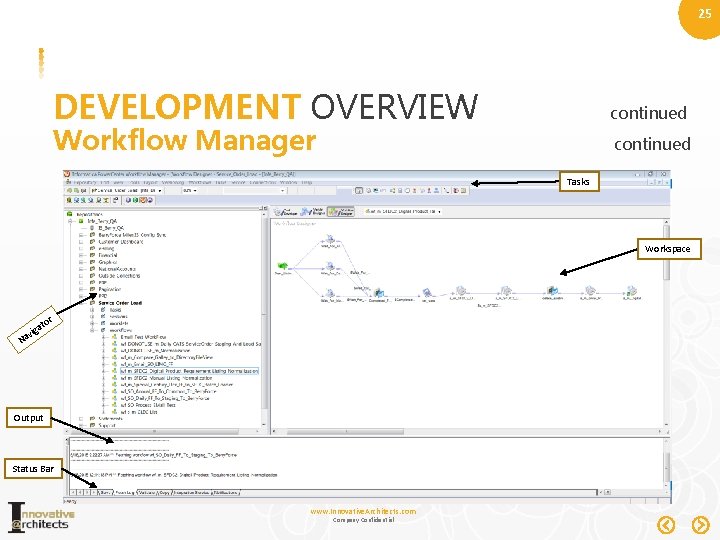Expand the Graphics folder

click(x=81, y=262)
